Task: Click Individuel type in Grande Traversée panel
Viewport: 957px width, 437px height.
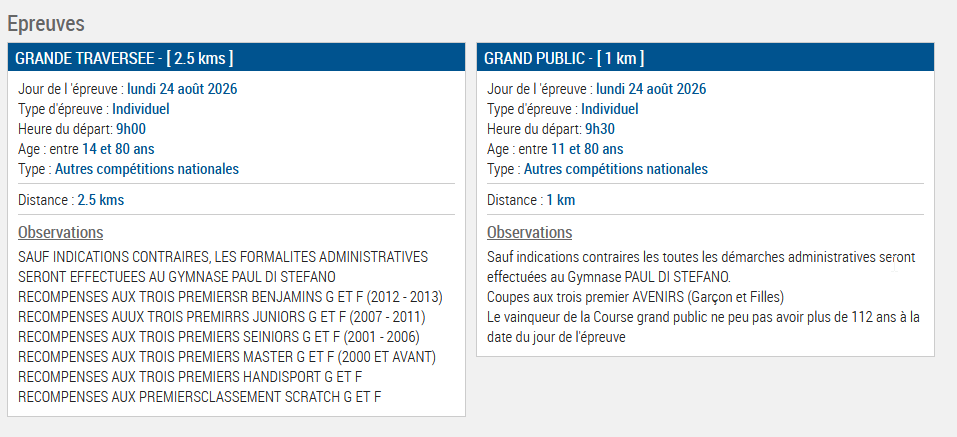Action: click(140, 109)
